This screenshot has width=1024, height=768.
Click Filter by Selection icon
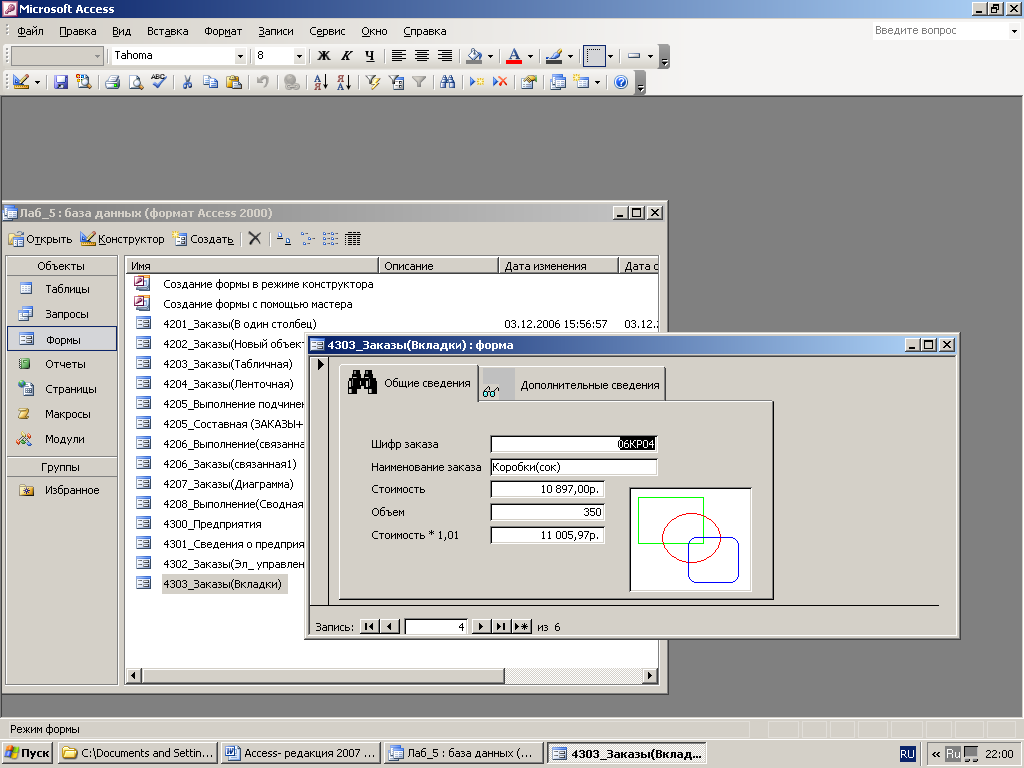pos(372,82)
